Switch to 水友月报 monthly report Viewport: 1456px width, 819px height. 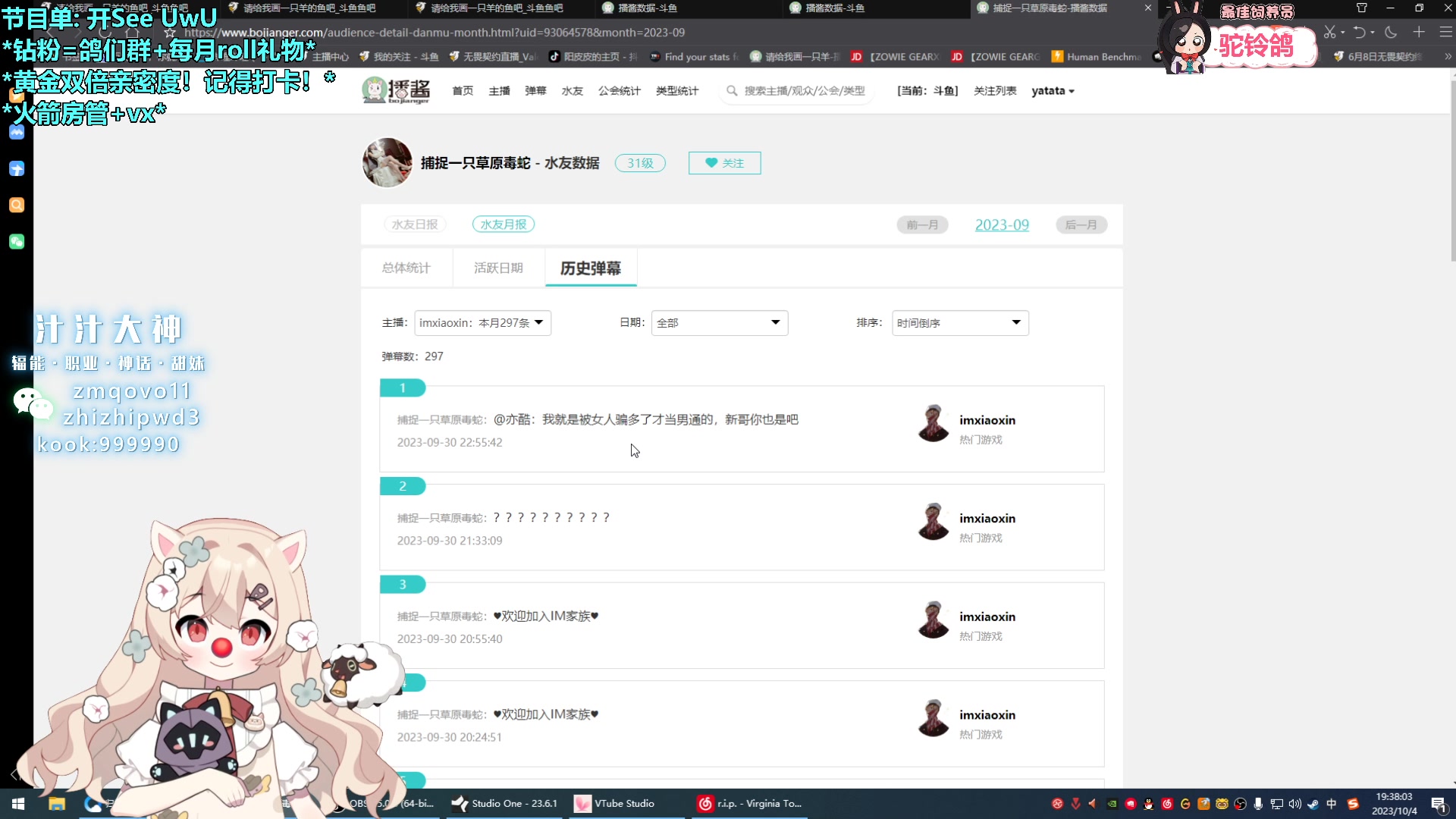tap(504, 224)
